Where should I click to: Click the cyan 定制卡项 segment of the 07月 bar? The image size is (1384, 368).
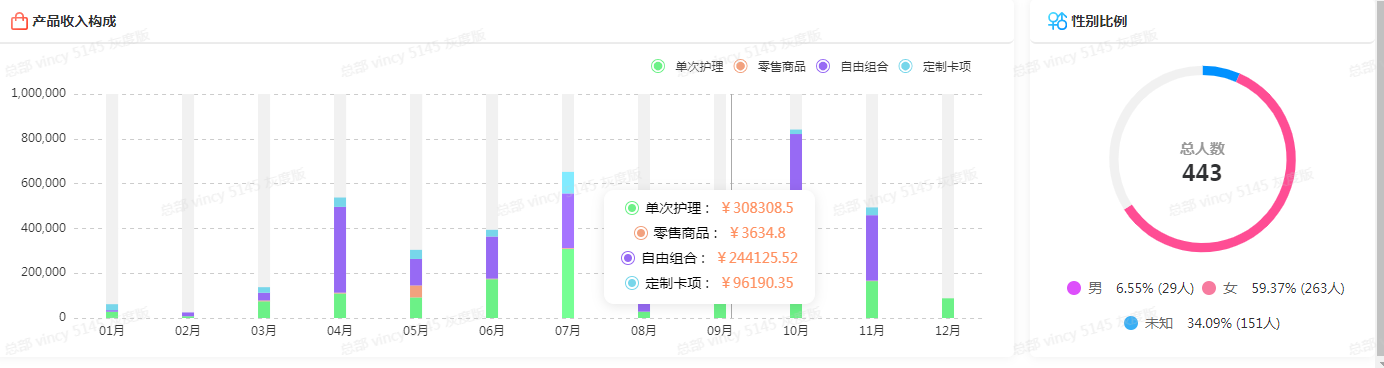[568, 183]
